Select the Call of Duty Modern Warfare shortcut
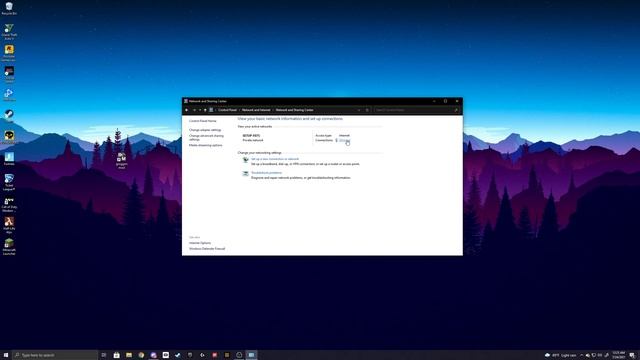This screenshot has height=360, width=640. pyautogui.click(x=9, y=204)
